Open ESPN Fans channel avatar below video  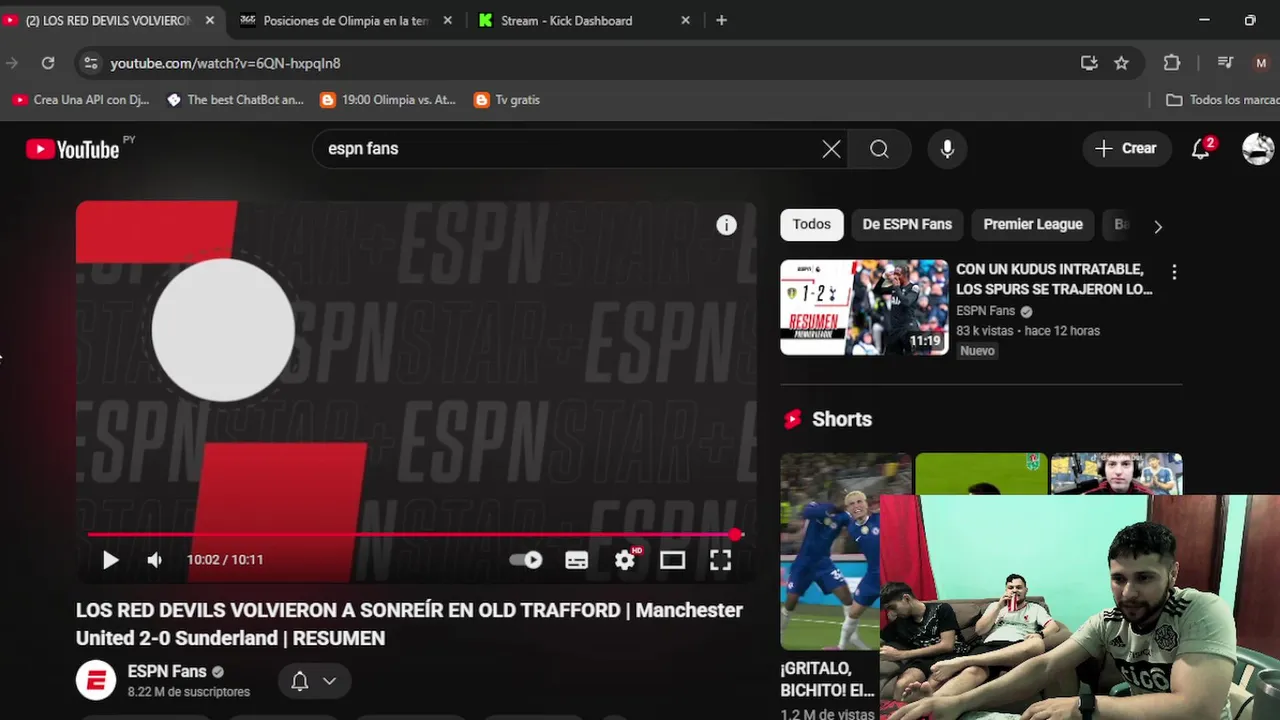[96, 681]
